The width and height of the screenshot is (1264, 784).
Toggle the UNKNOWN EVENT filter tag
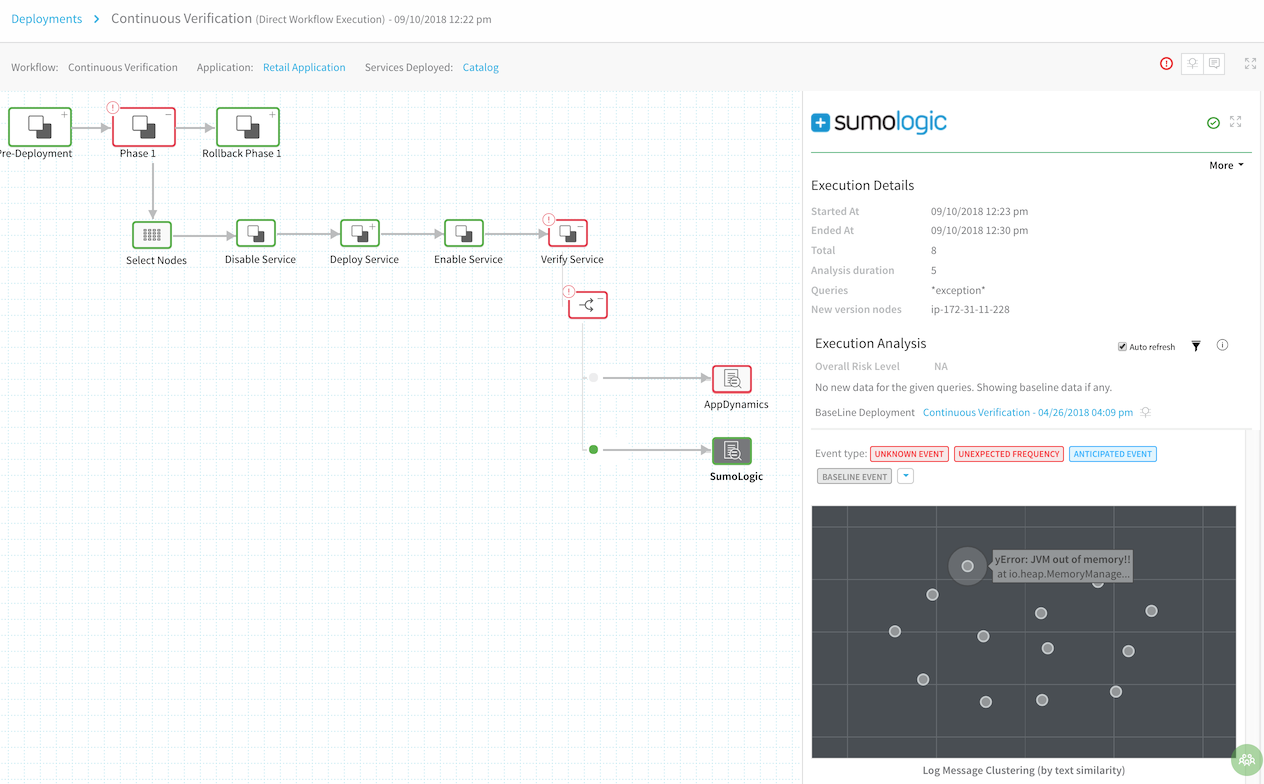point(909,454)
